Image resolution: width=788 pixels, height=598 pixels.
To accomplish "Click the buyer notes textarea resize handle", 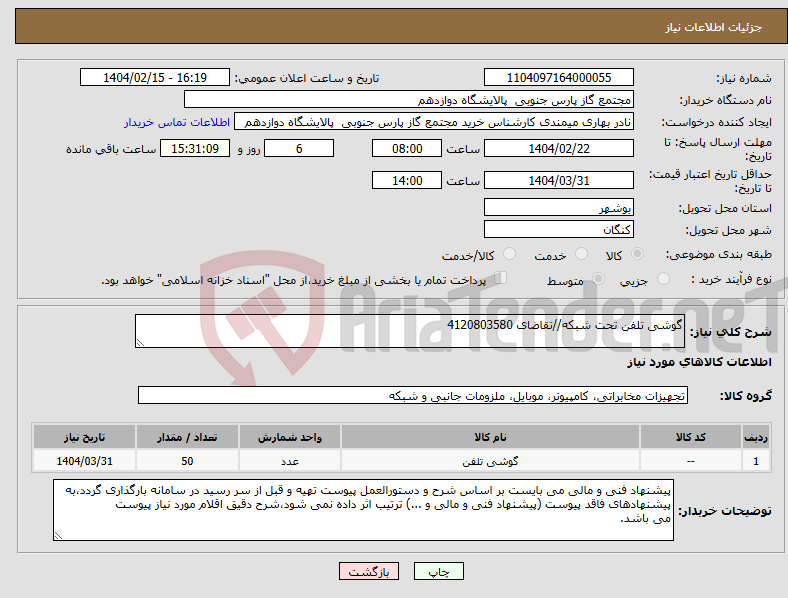I will pyautogui.click(x=58, y=536).
